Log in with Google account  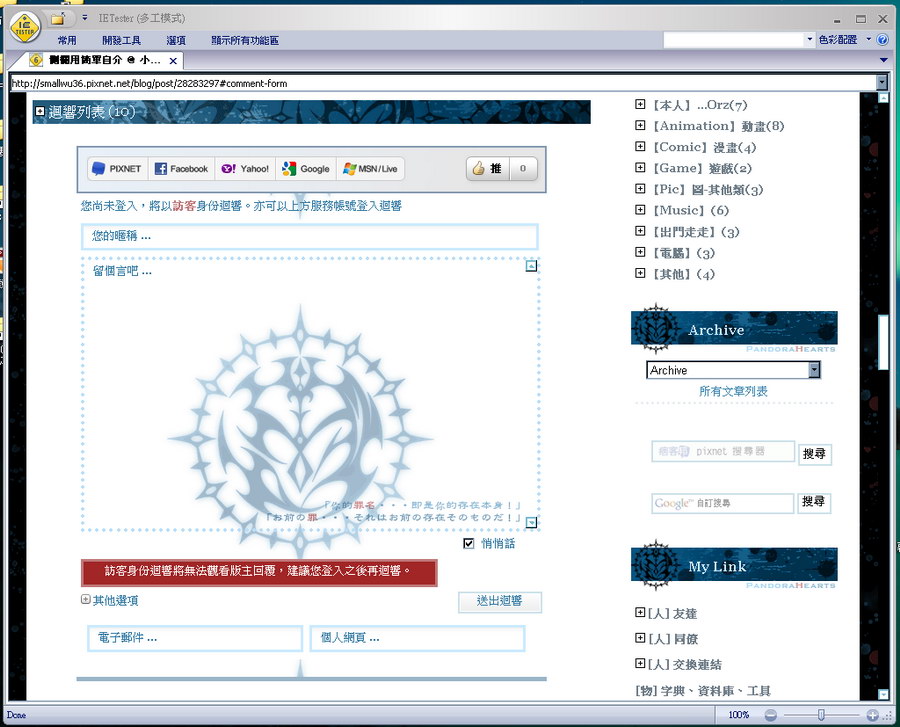click(306, 169)
